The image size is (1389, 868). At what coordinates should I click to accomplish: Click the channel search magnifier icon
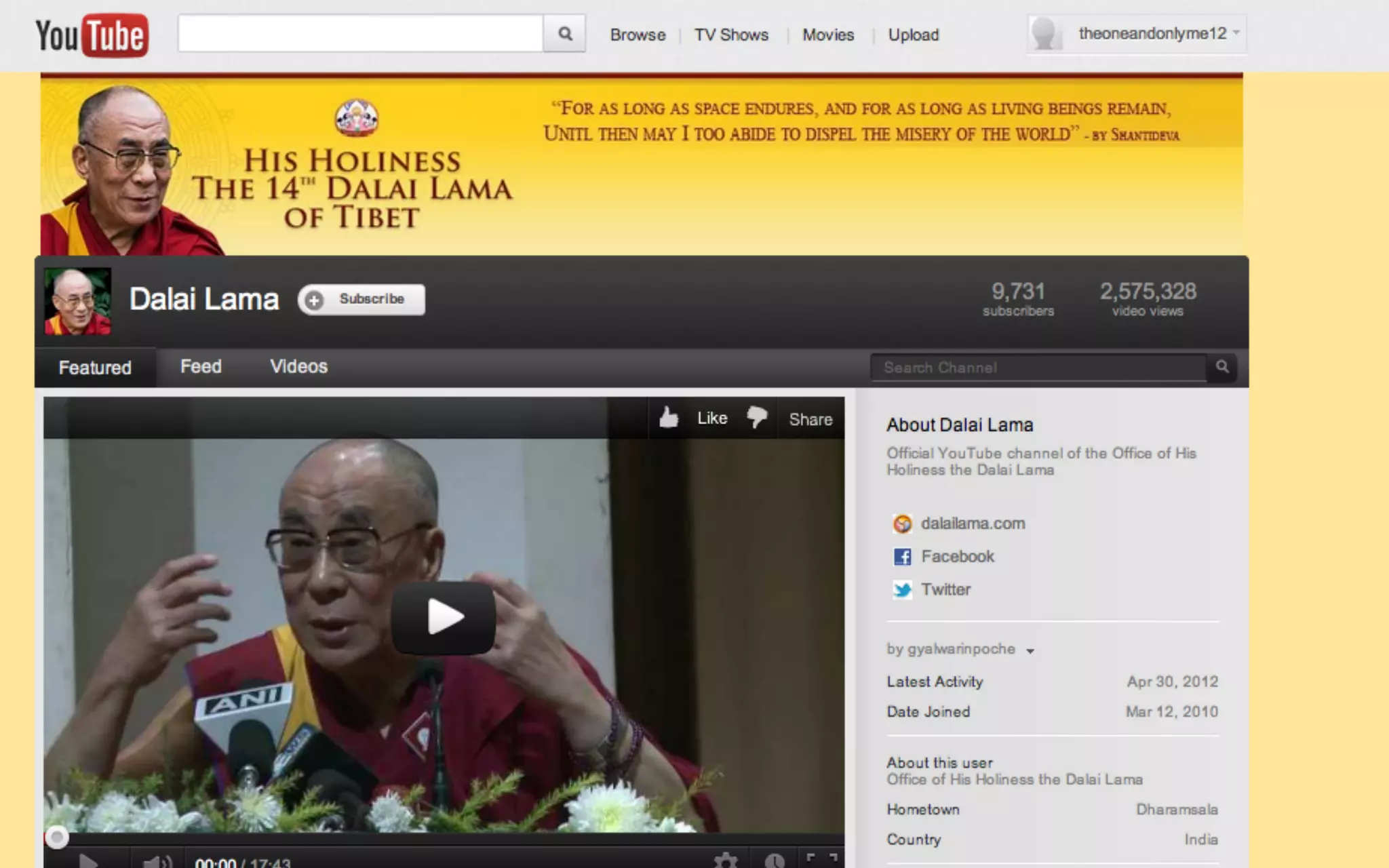pyautogui.click(x=1222, y=367)
